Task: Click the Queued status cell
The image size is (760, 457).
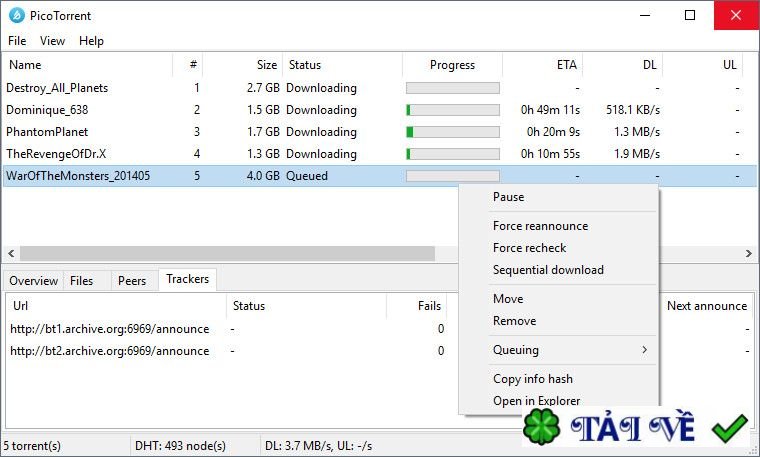Action: tap(307, 176)
